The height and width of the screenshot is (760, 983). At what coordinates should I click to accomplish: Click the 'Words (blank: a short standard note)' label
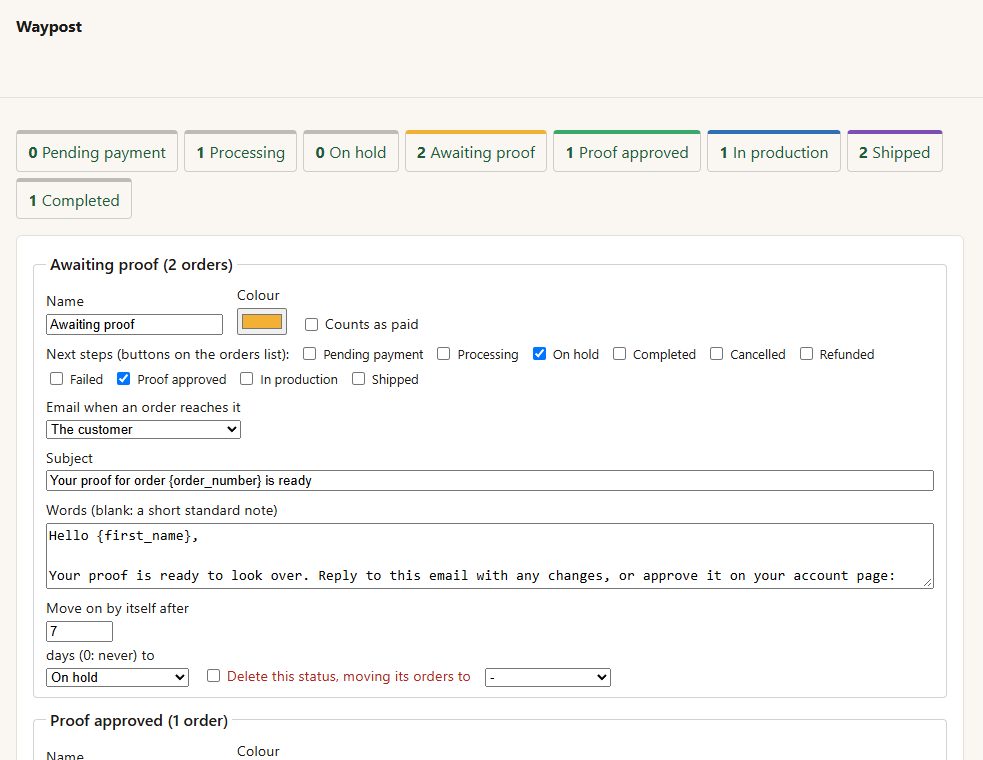pyautogui.click(x=162, y=510)
